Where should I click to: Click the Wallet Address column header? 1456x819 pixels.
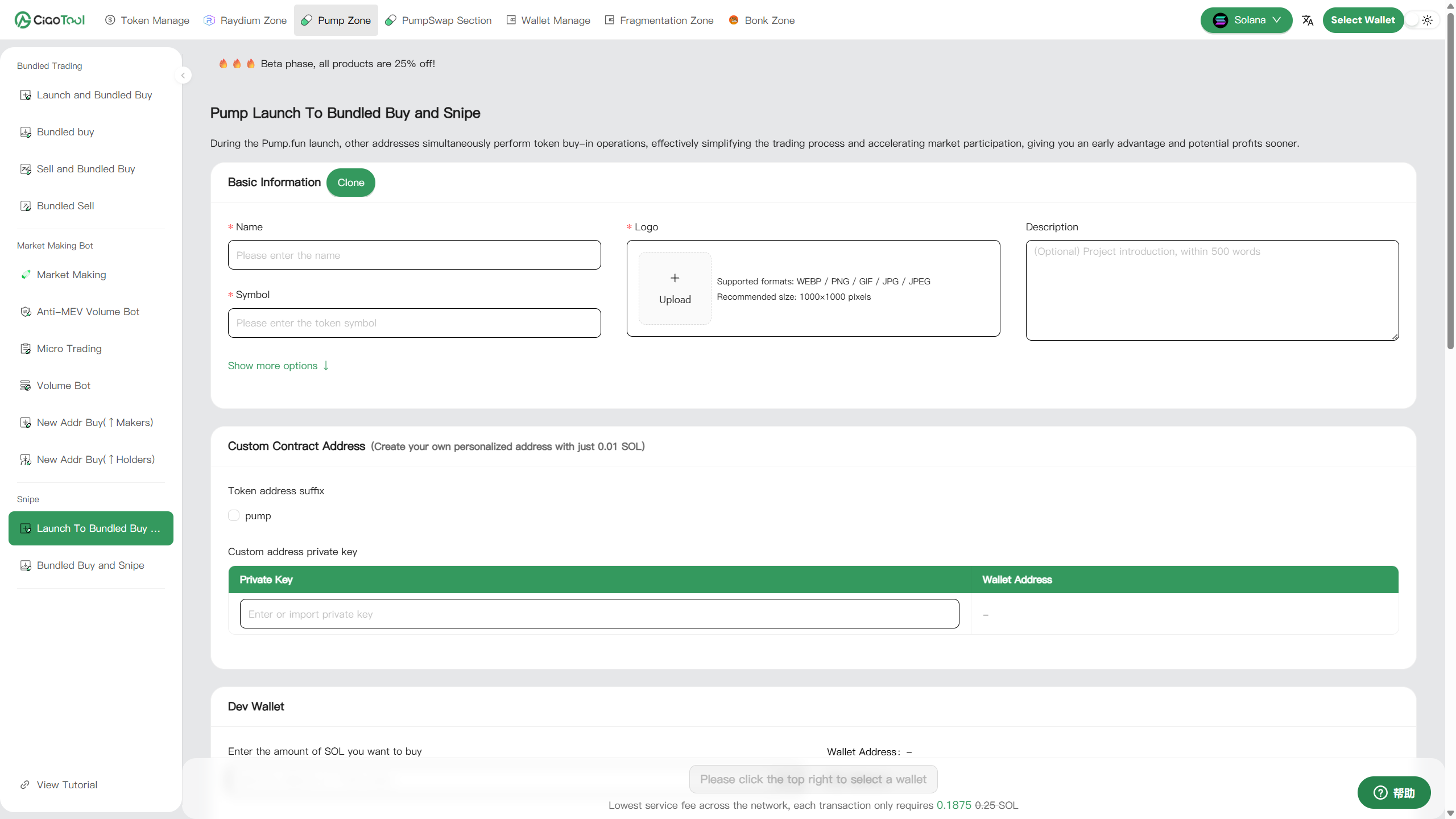point(1185,580)
